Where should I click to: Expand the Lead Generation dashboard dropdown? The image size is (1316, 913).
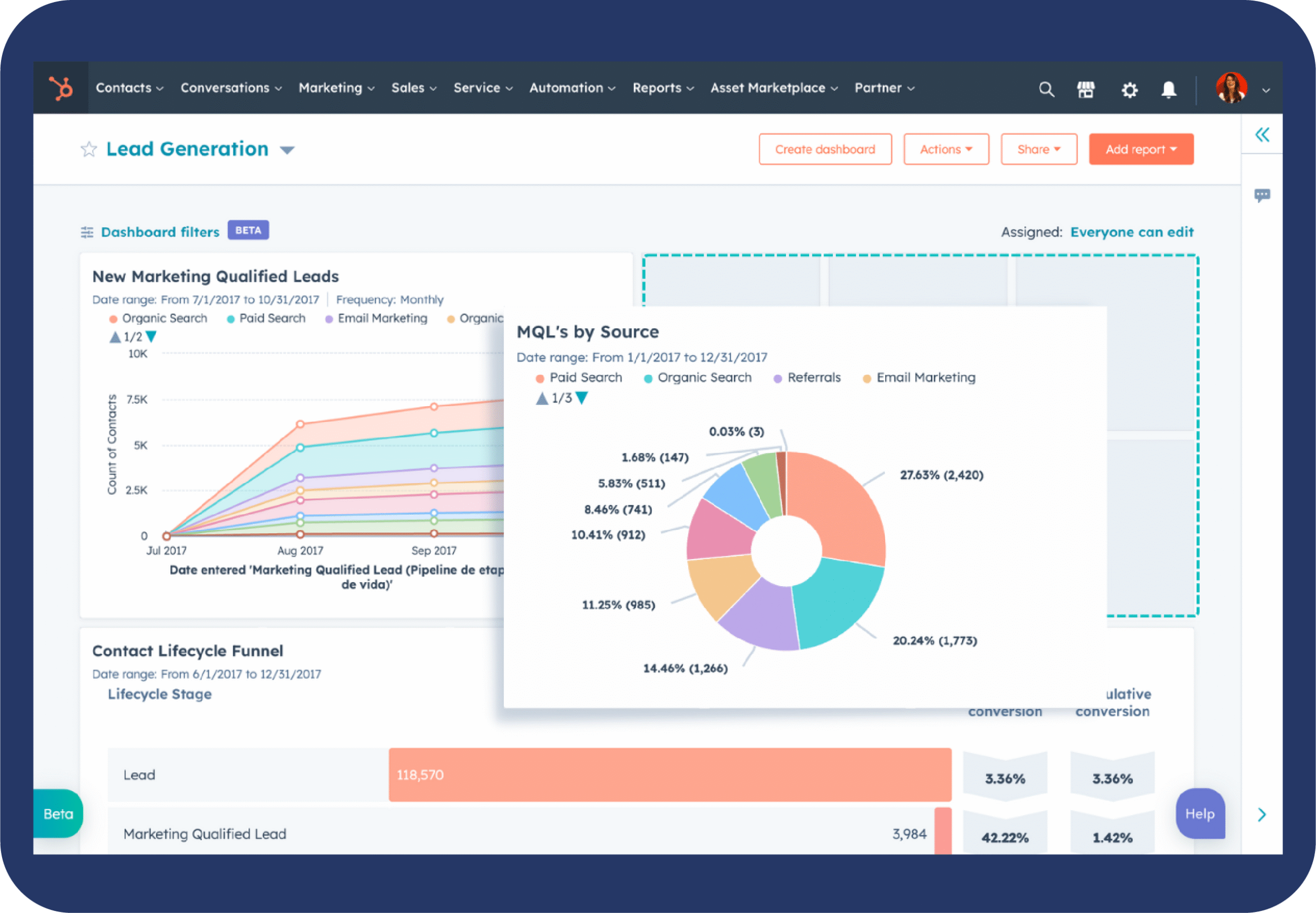point(287,150)
